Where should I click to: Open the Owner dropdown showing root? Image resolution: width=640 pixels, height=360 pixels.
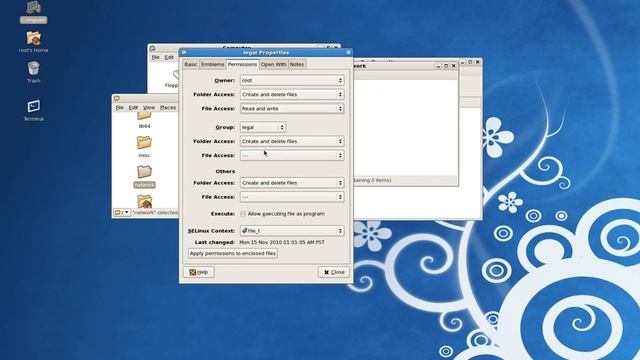pyautogui.click(x=292, y=80)
